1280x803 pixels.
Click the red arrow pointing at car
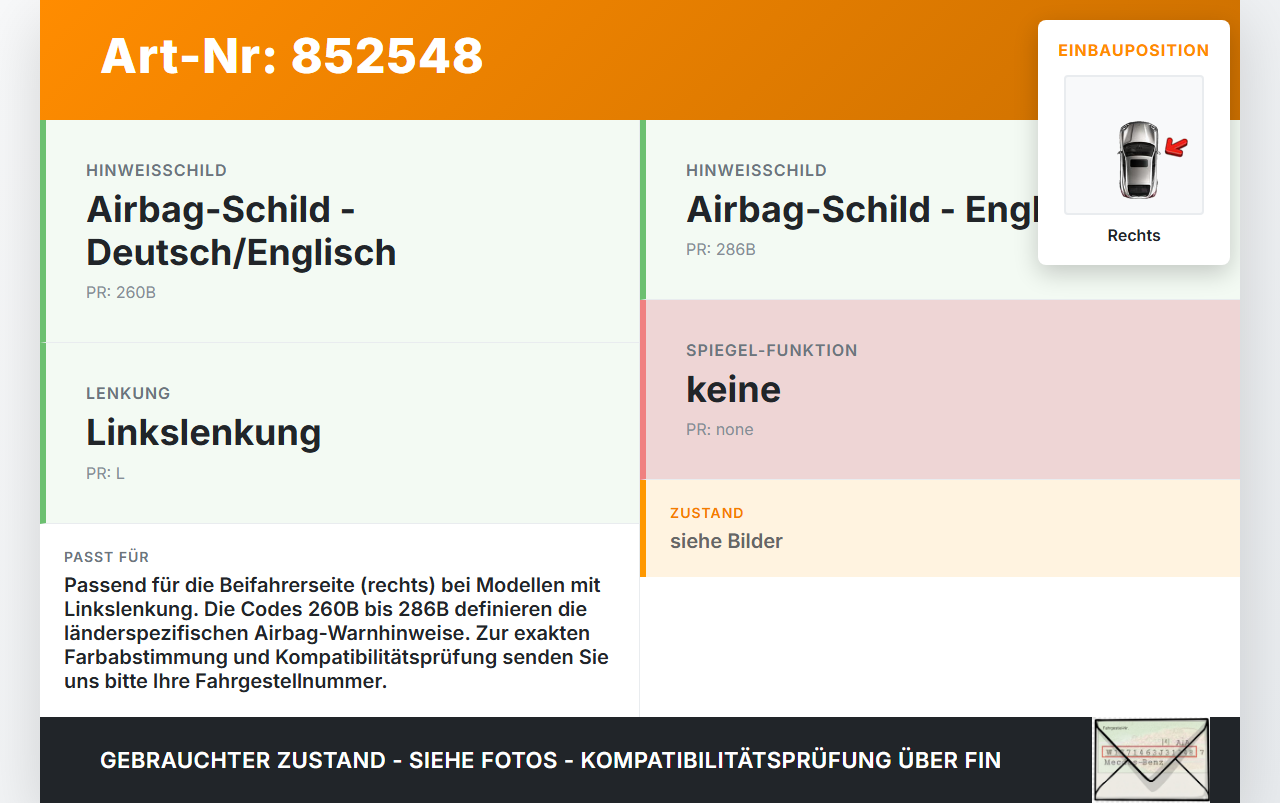tap(1177, 148)
